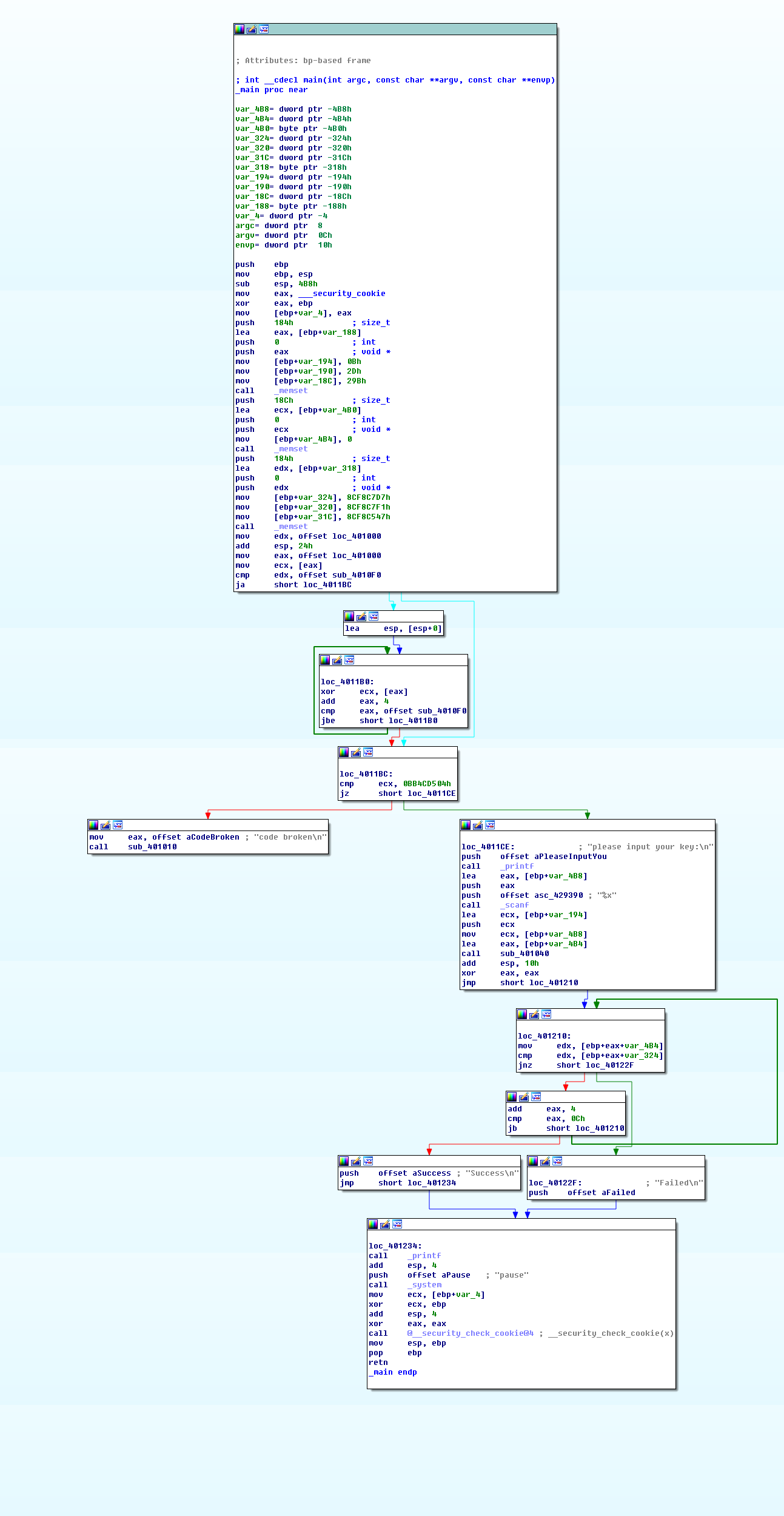The height and width of the screenshot is (1516, 784).
Task: Click the '_main endp' line
Action: click(x=393, y=1372)
